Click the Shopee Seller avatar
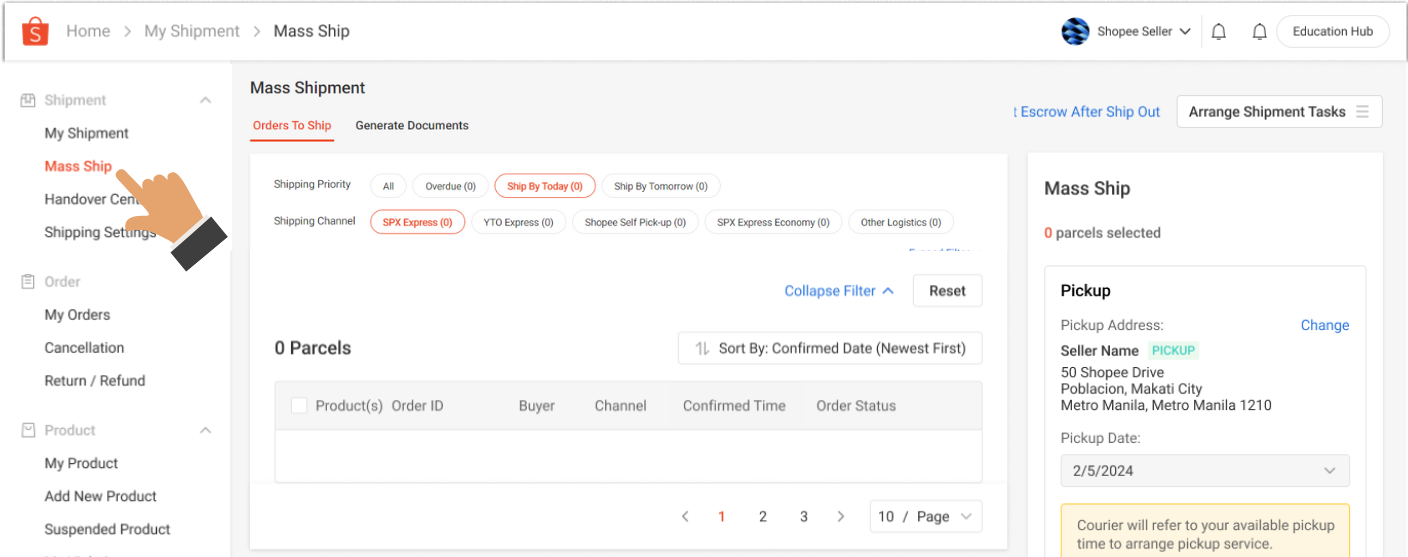Viewport: 1408px width, 557px height. point(1075,32)
